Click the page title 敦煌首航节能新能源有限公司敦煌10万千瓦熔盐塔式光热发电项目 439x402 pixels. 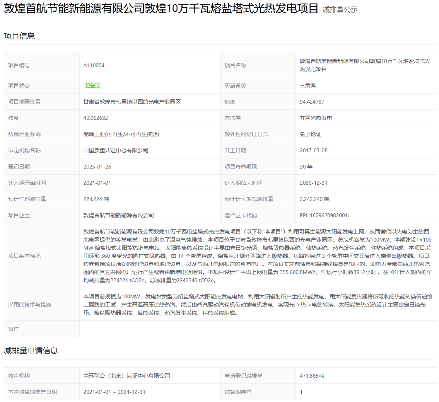[161, 8]
